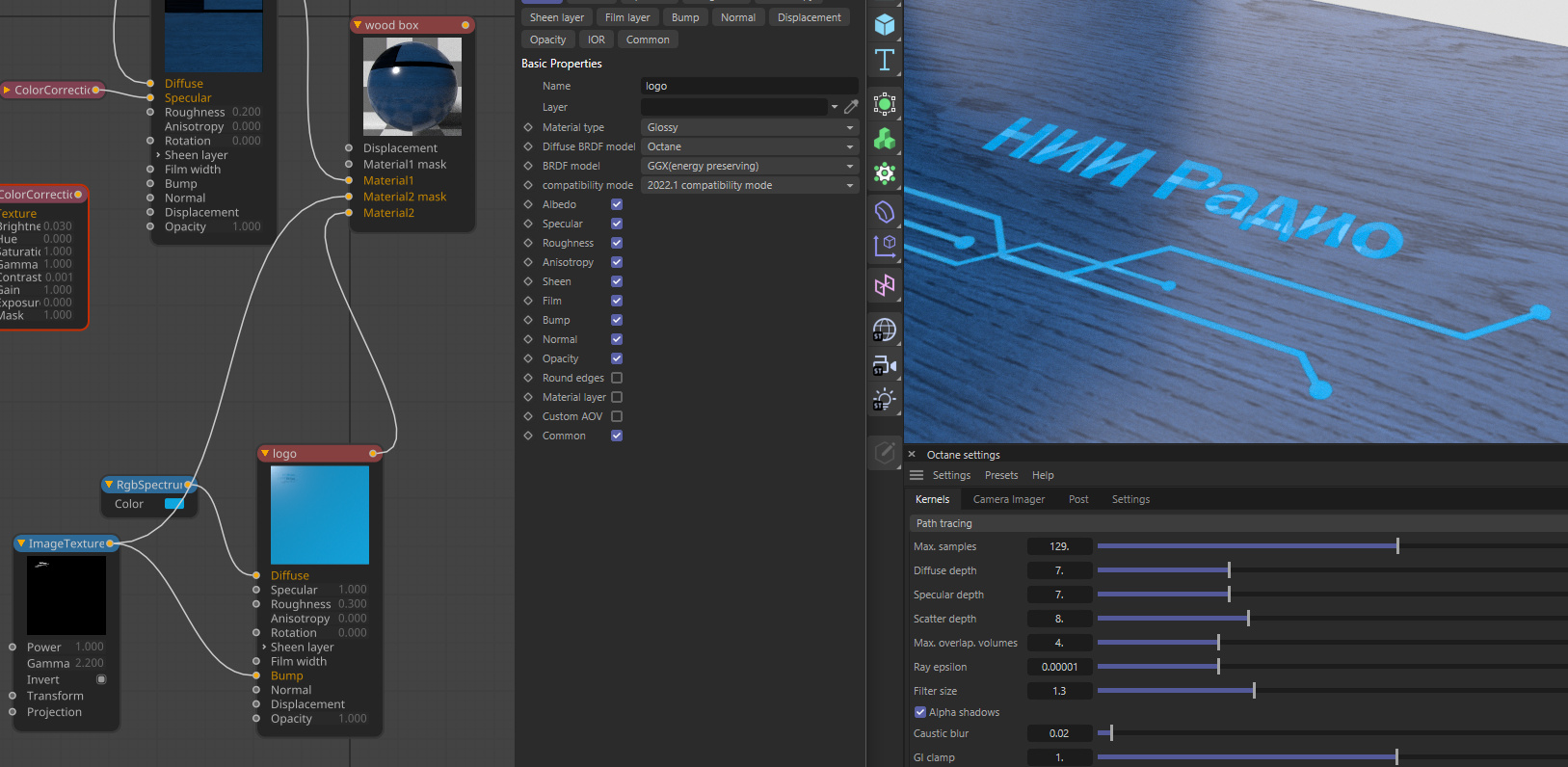Open the Octane settings hamburger menu
1568x767 pixels.
(x=917, y=475)
